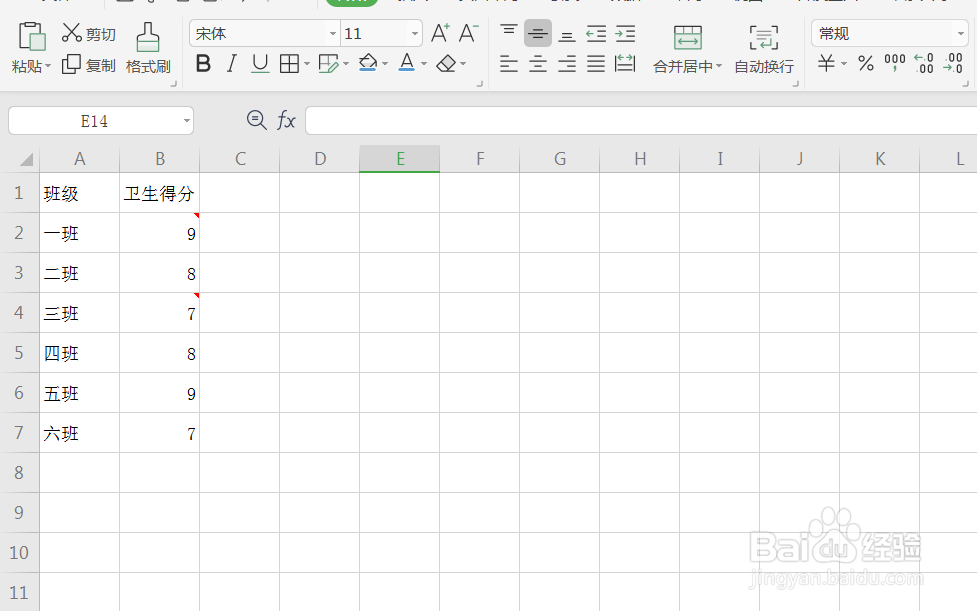Click the eraser clear-format icon
Screen dimensions: 977x611
click(x=446, y=64)
